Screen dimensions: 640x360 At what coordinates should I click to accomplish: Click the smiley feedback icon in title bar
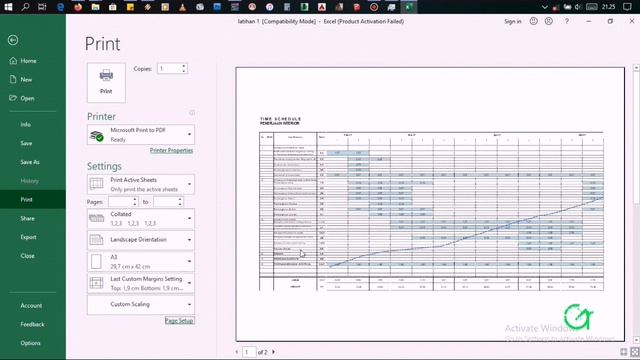point(533,21)
